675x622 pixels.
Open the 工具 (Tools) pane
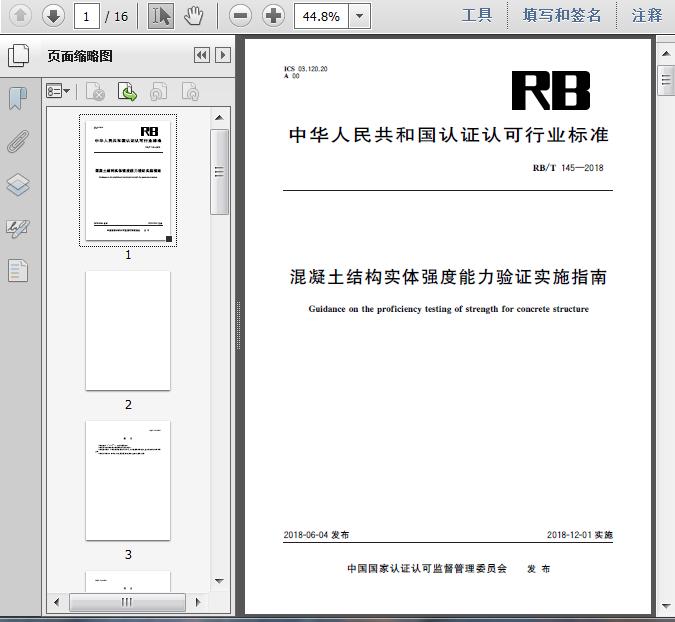click(x=477, y=15)
